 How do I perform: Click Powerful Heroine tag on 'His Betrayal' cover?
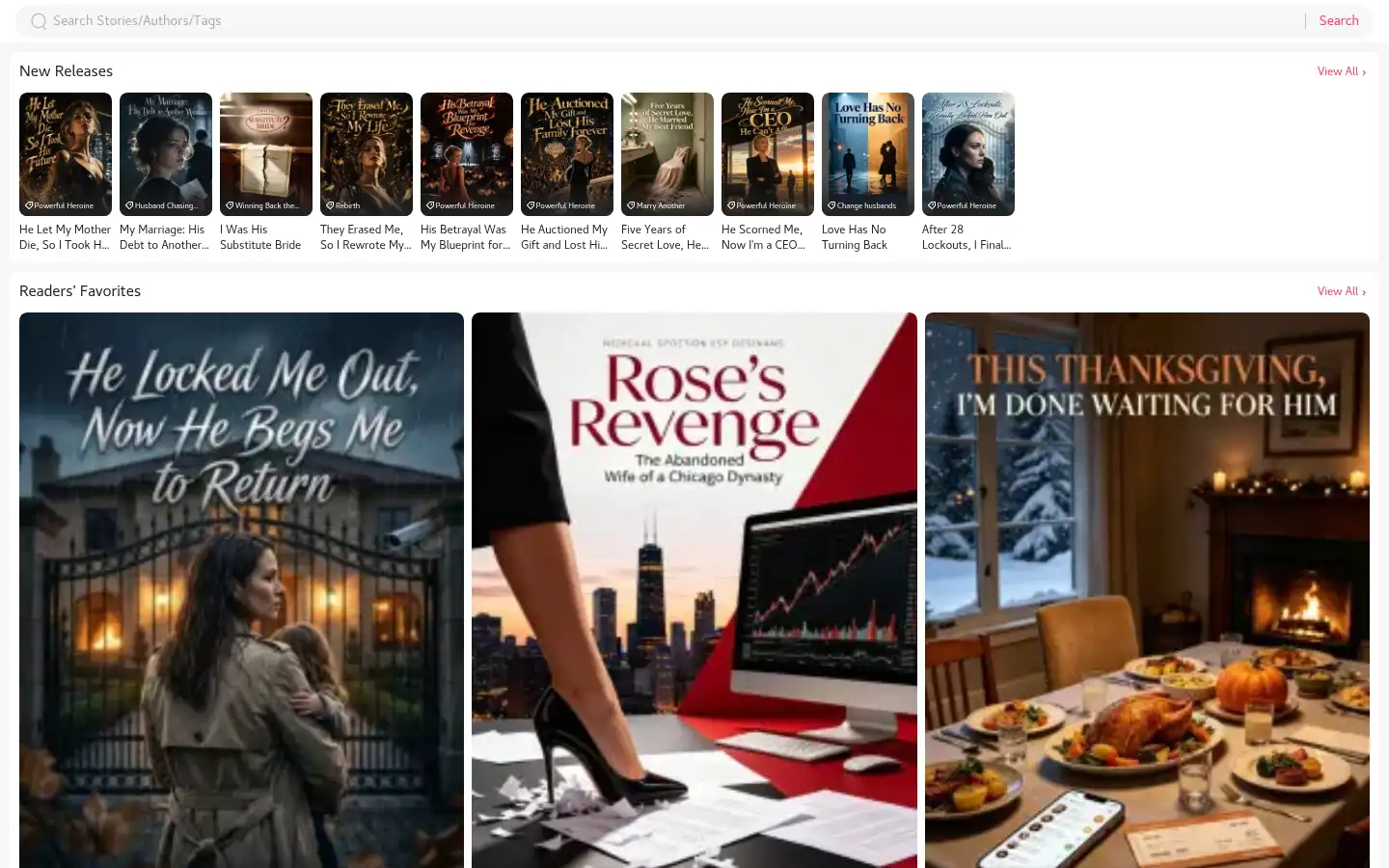pyautogui.click(x=461, y=205)
